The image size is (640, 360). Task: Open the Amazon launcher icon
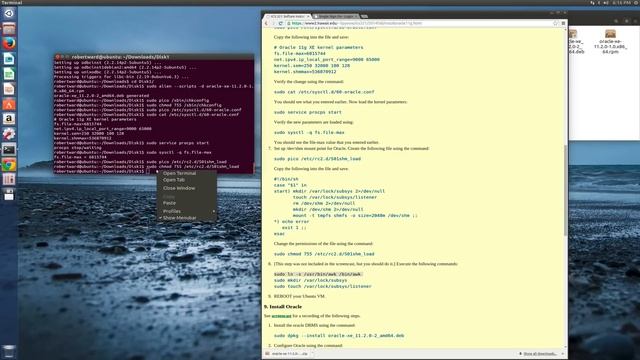click(9, 119)
